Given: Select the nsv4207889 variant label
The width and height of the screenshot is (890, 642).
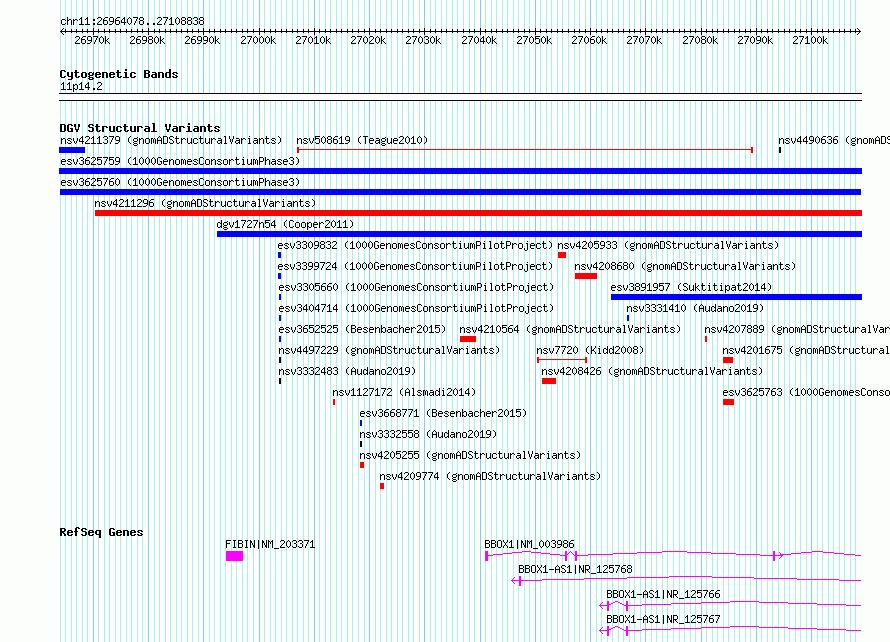Looking at the screenshot, I should [797, 329].
